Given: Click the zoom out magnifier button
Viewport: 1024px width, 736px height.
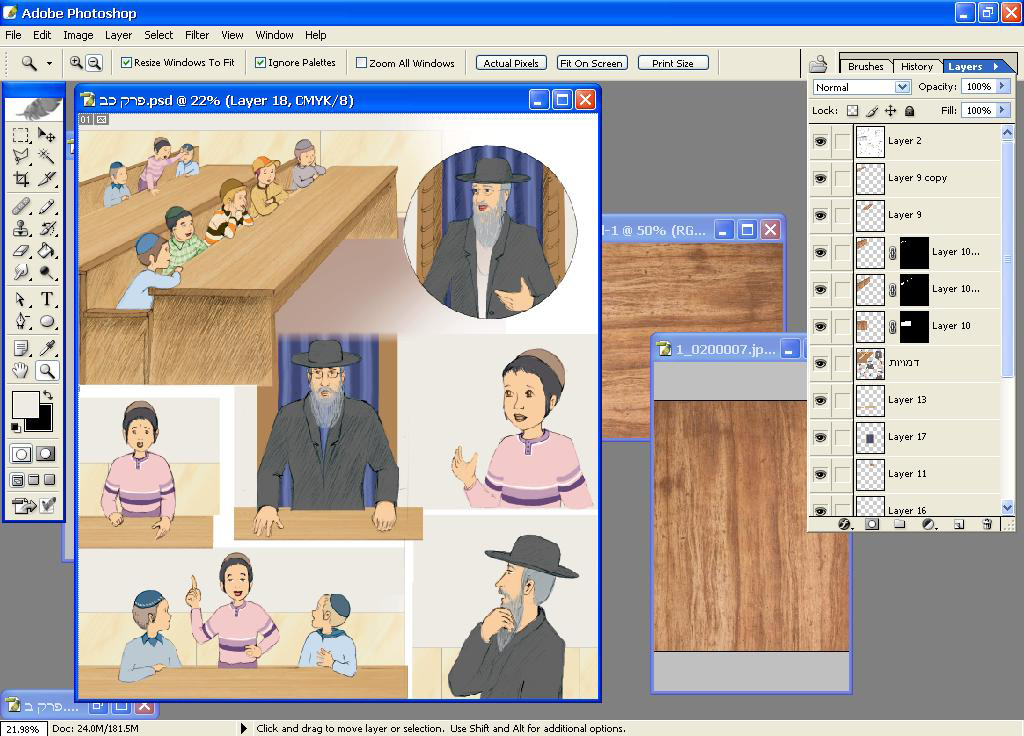Looking at the screenshot, I should click(94, 63).
